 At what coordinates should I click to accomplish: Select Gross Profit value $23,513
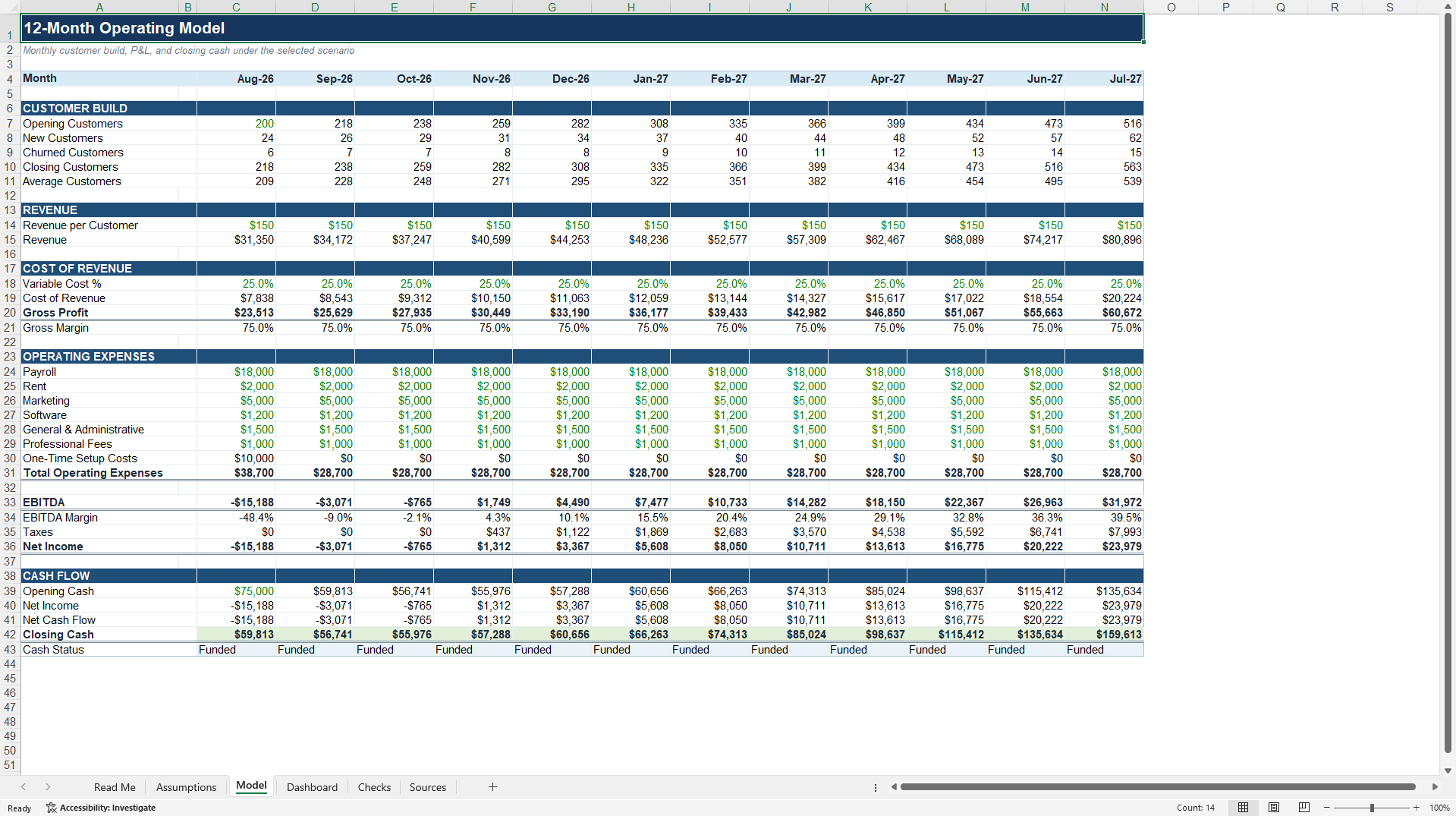[237, 312]
